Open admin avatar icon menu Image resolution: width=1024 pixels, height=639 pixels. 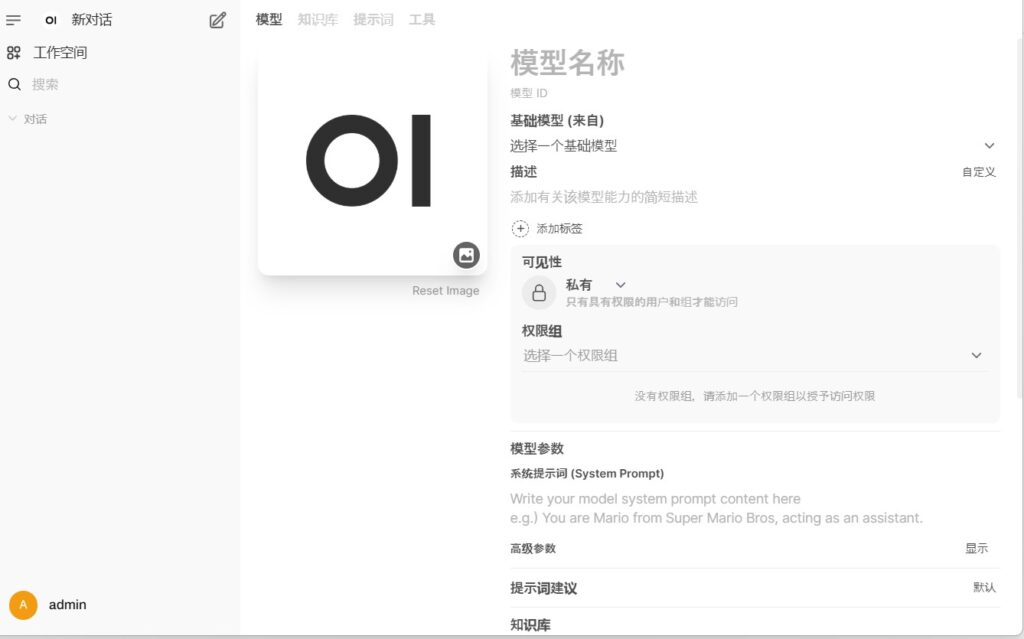(24, 605)
